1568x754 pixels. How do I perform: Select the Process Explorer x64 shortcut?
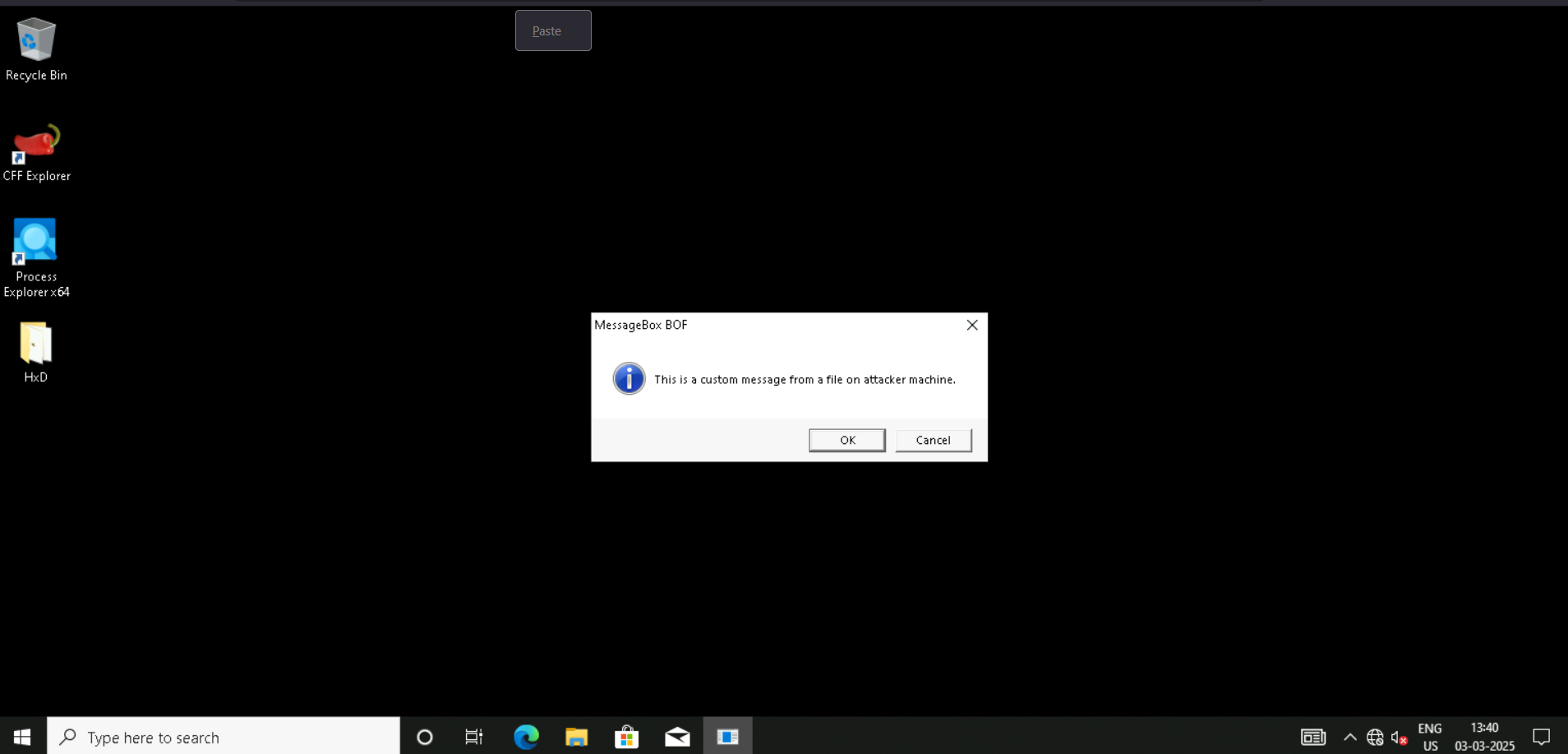[36, 258]
